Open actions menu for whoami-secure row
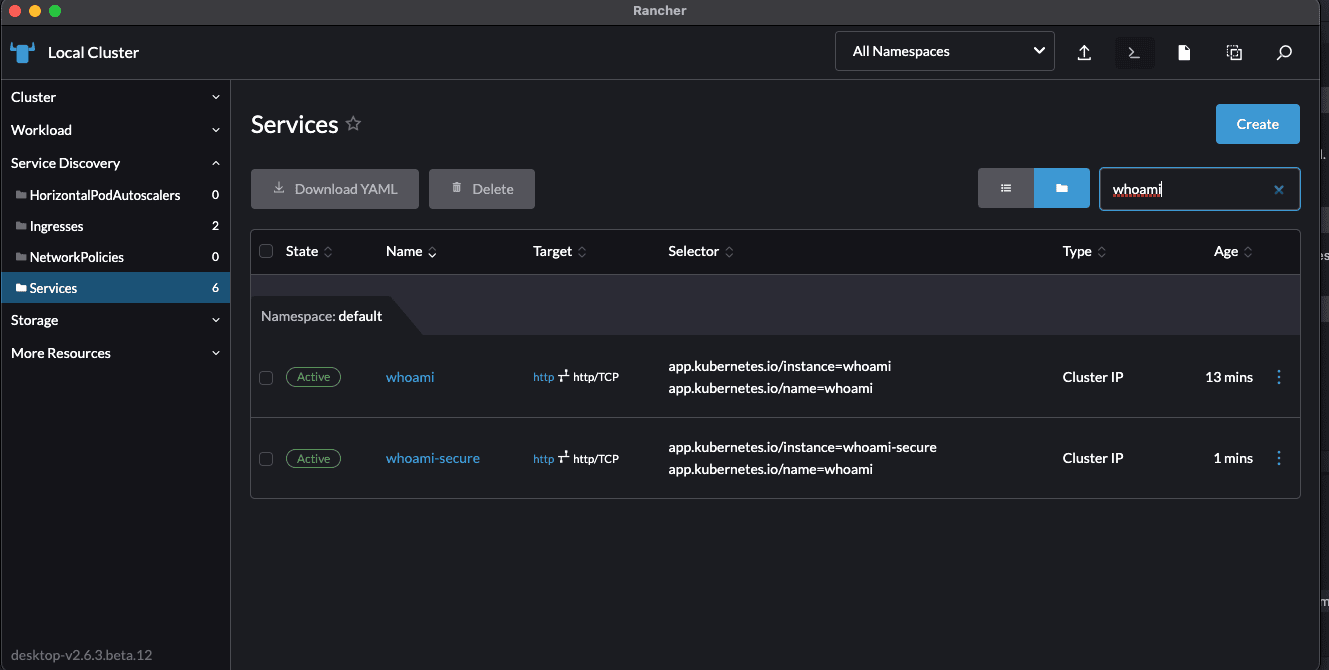 [1279, 458]
